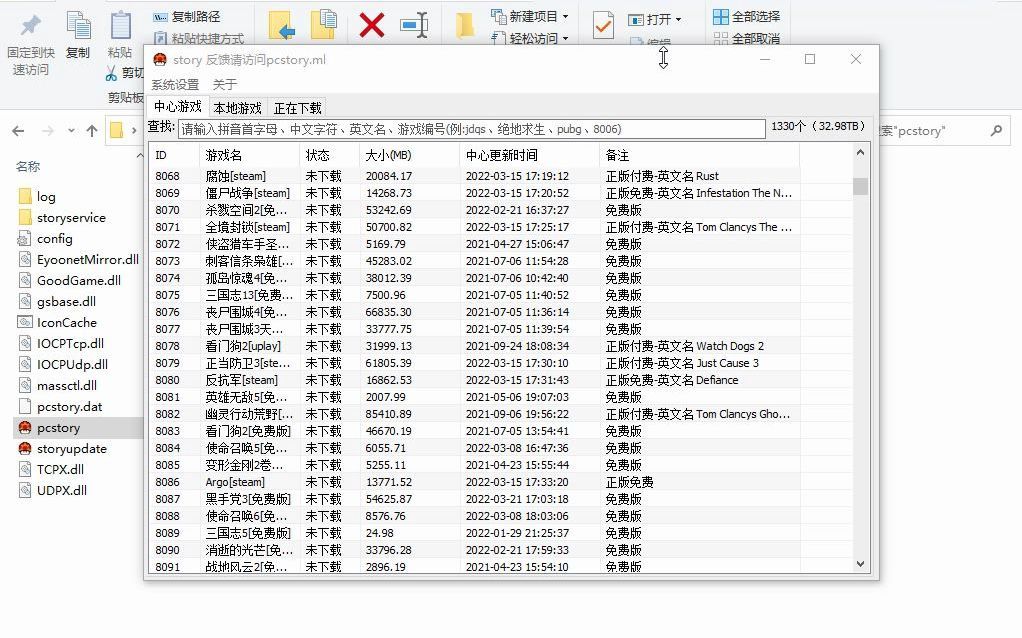Select the log folder
The width and height of the screenshot is (1022, 638).
tap(37, 196)
